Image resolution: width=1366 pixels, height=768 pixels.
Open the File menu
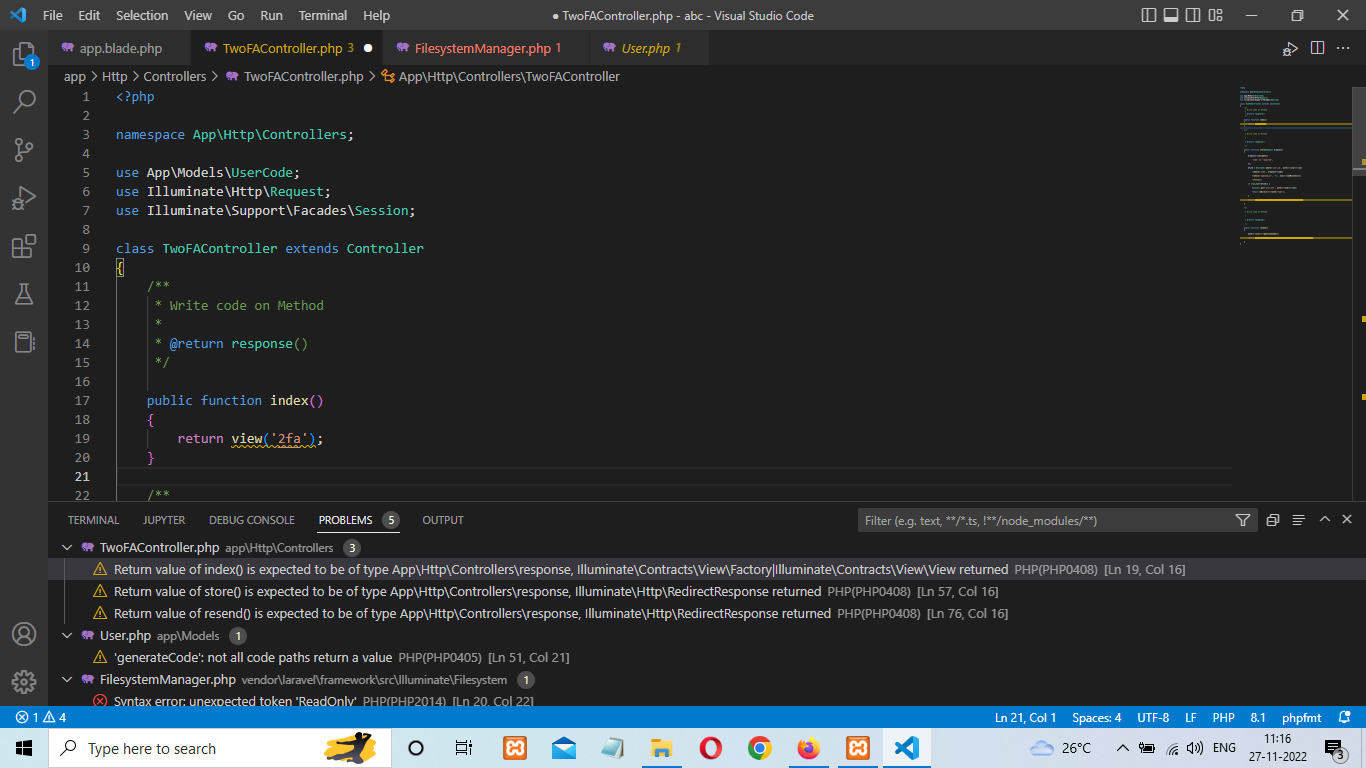(x=53, y=16)
